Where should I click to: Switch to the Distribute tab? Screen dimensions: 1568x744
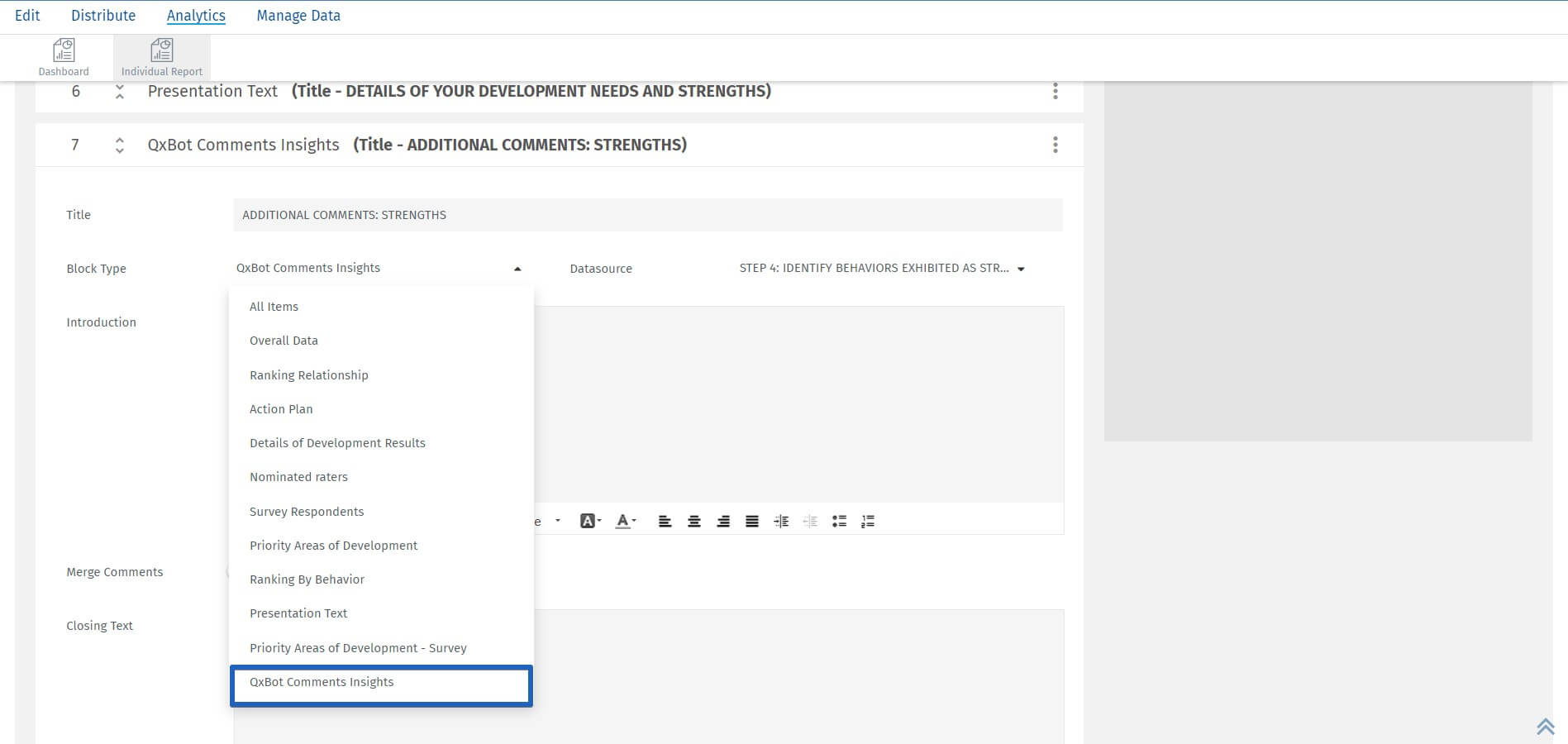pos(103,15)
